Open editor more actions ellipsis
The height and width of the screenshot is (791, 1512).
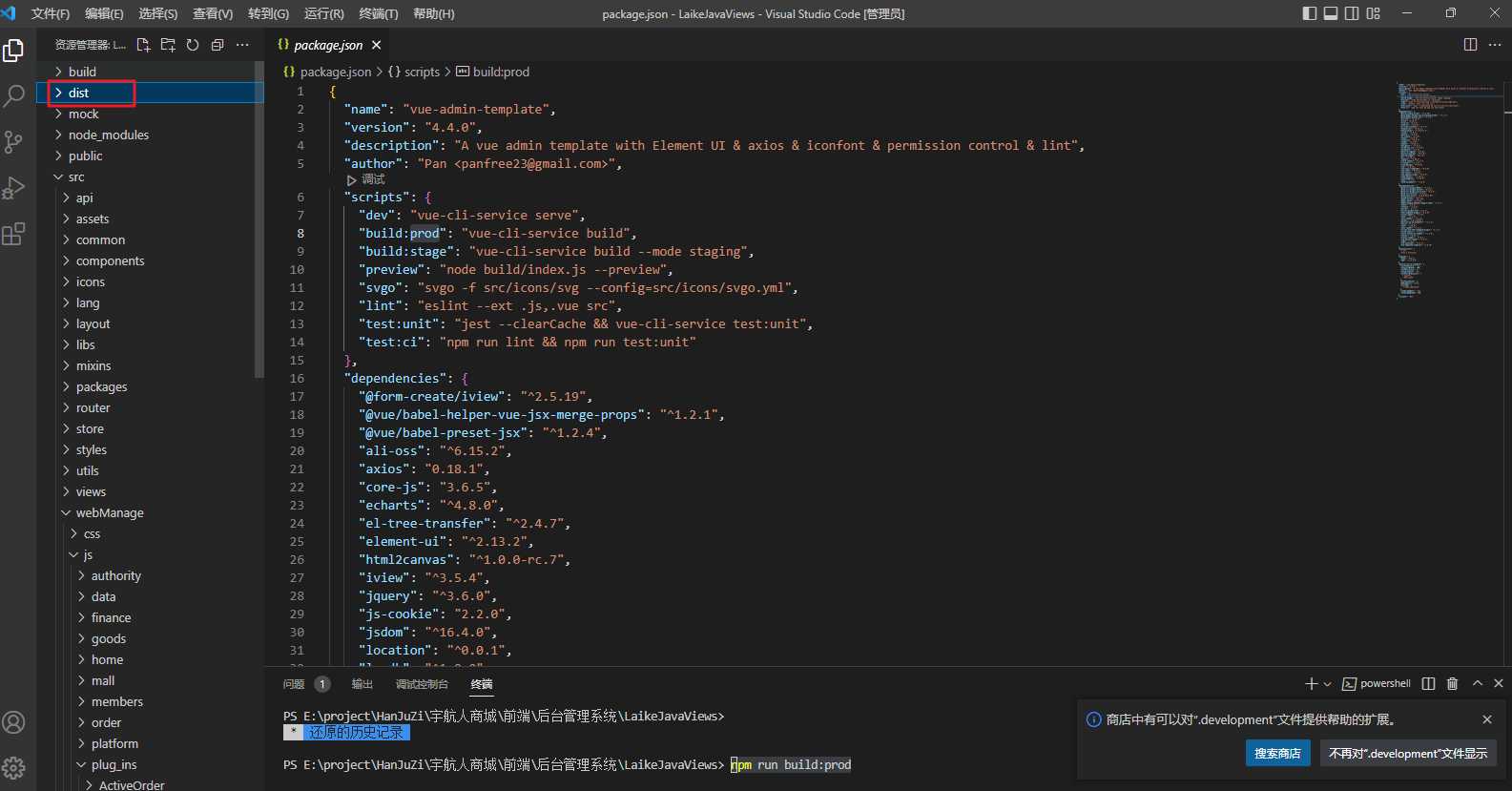(x=1495, y=45)
